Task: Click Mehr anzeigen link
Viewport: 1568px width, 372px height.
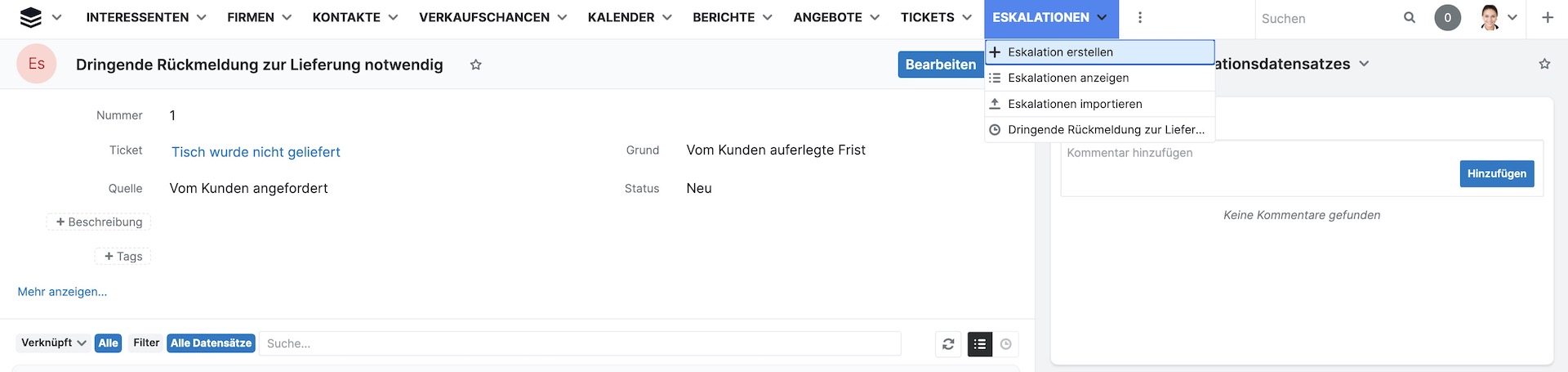Action: pyautogui.click(x=62, y=292)
